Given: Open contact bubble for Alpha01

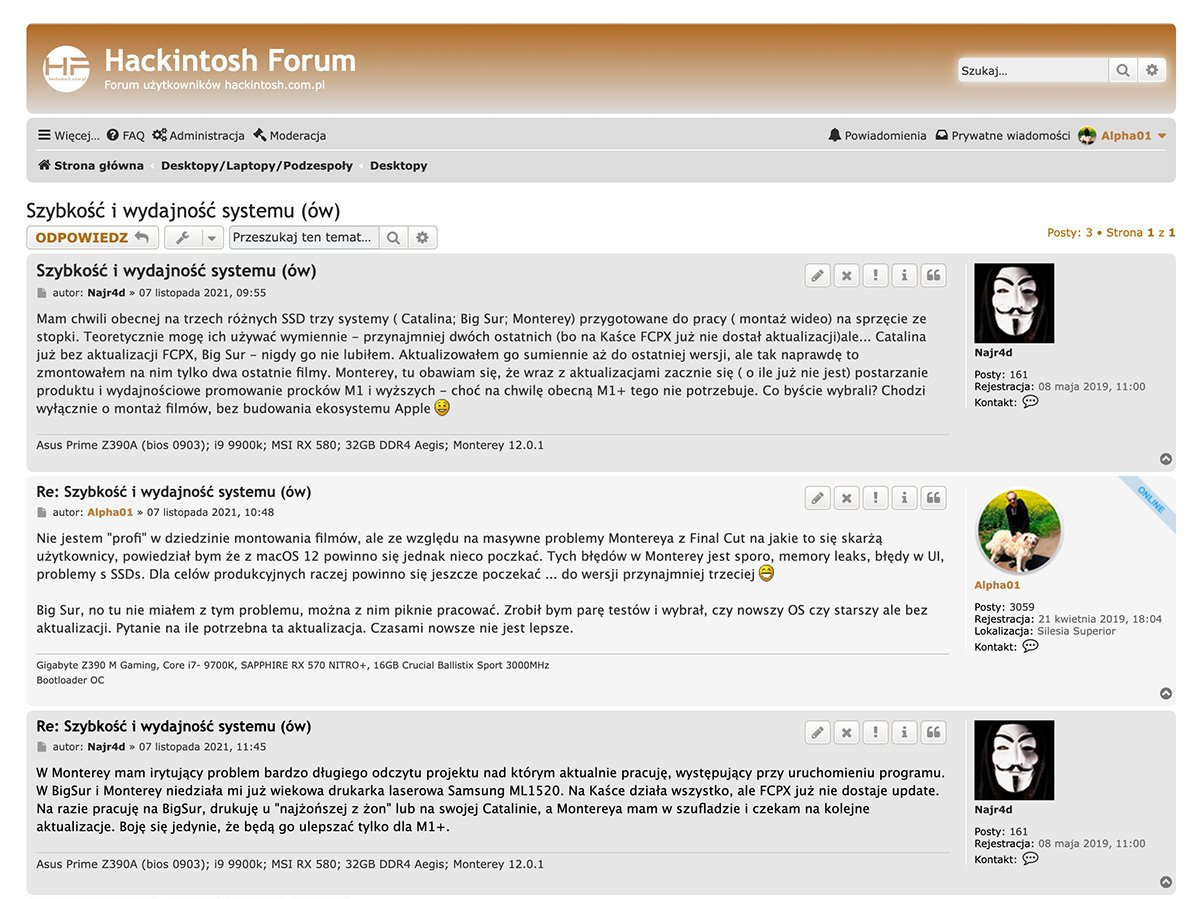Looking at the screenshot, I should click(x=1030, y=647).
